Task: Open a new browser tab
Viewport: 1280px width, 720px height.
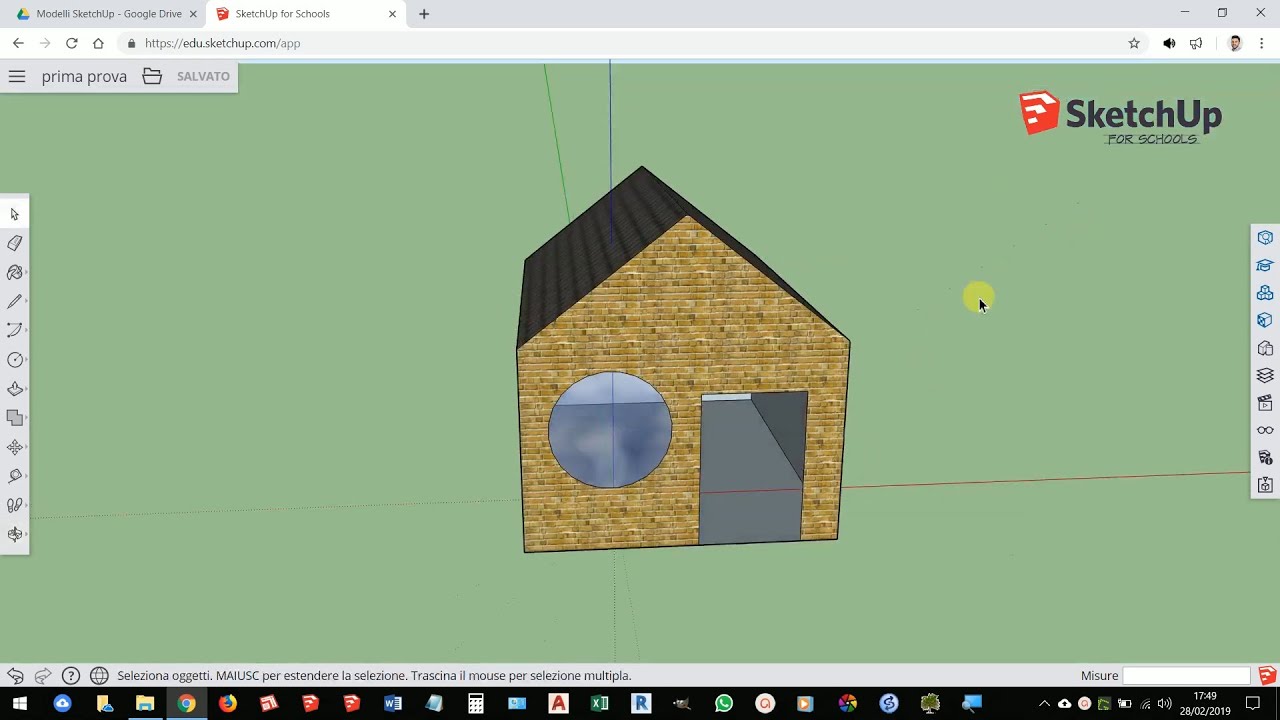Action: (x=424, y=14)
